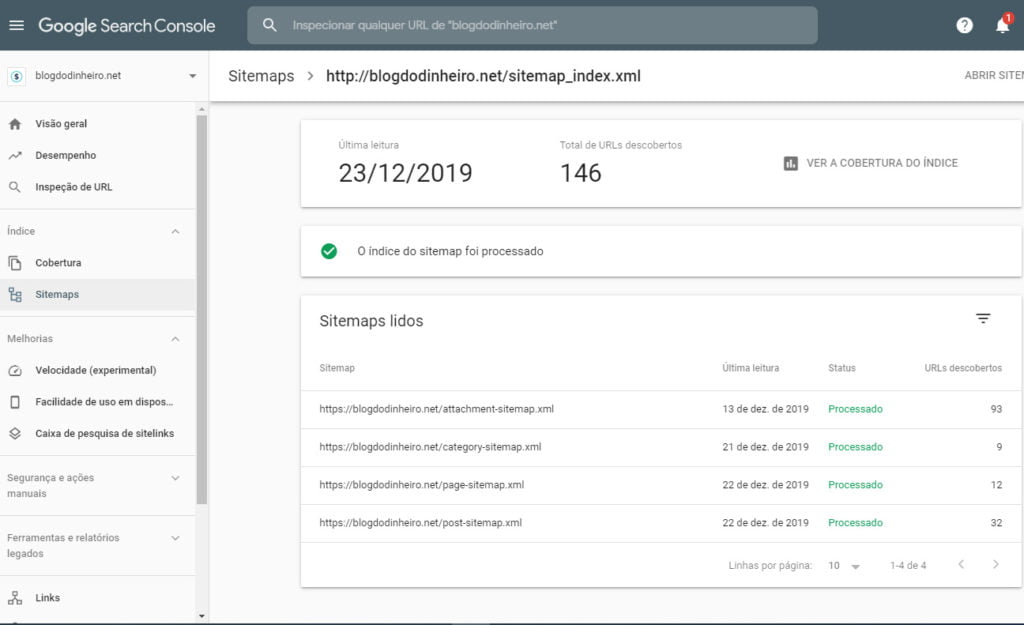
Task: Click the Última leitura column header
Action: click(x=750, y=368)
